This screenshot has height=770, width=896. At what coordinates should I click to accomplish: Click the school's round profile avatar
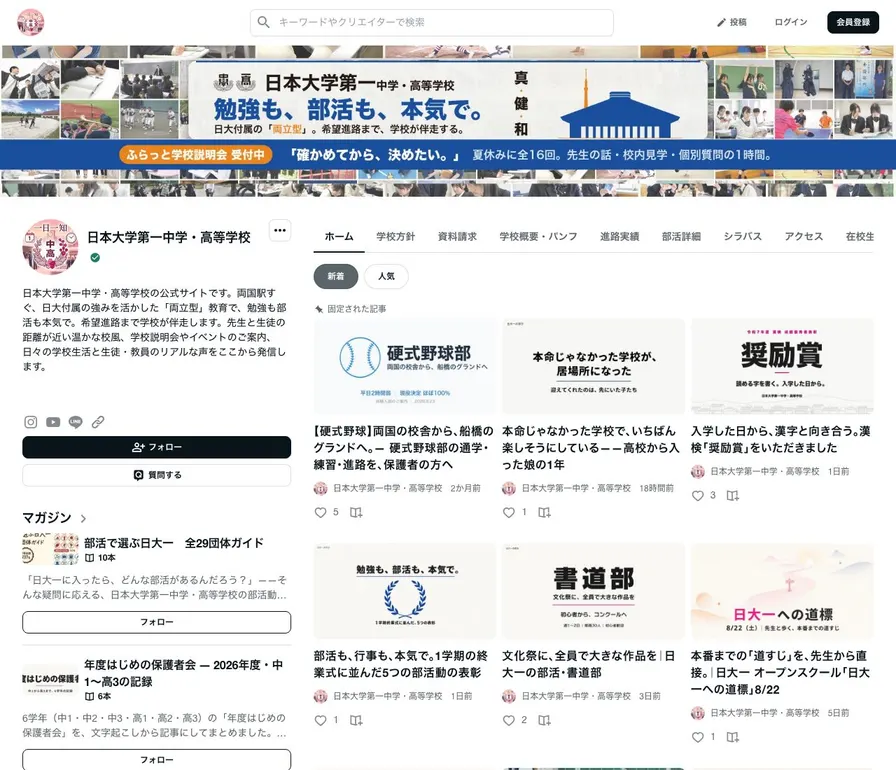(50, 247)
